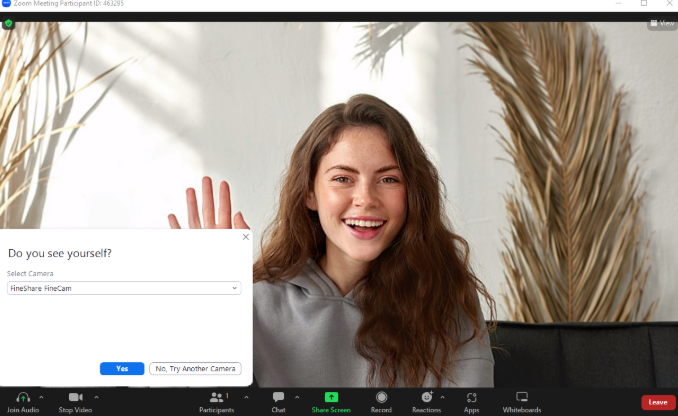Click the Zoom logo in title bar
The image size is (678, 416).
coord(6,3)
